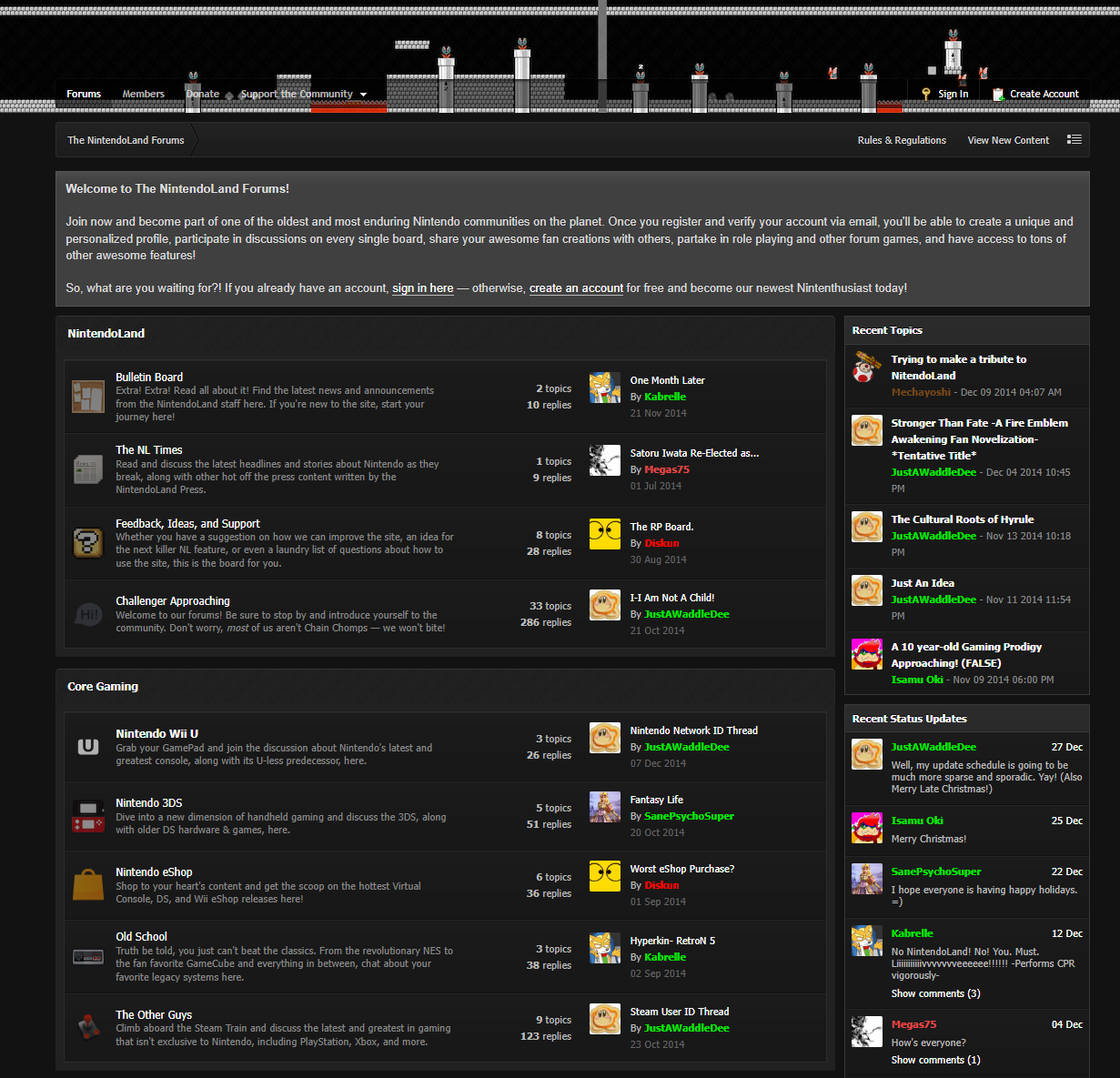The image size is (1120, 1078).
Task: Open Rules & Regulations
Action: [902, 140]
